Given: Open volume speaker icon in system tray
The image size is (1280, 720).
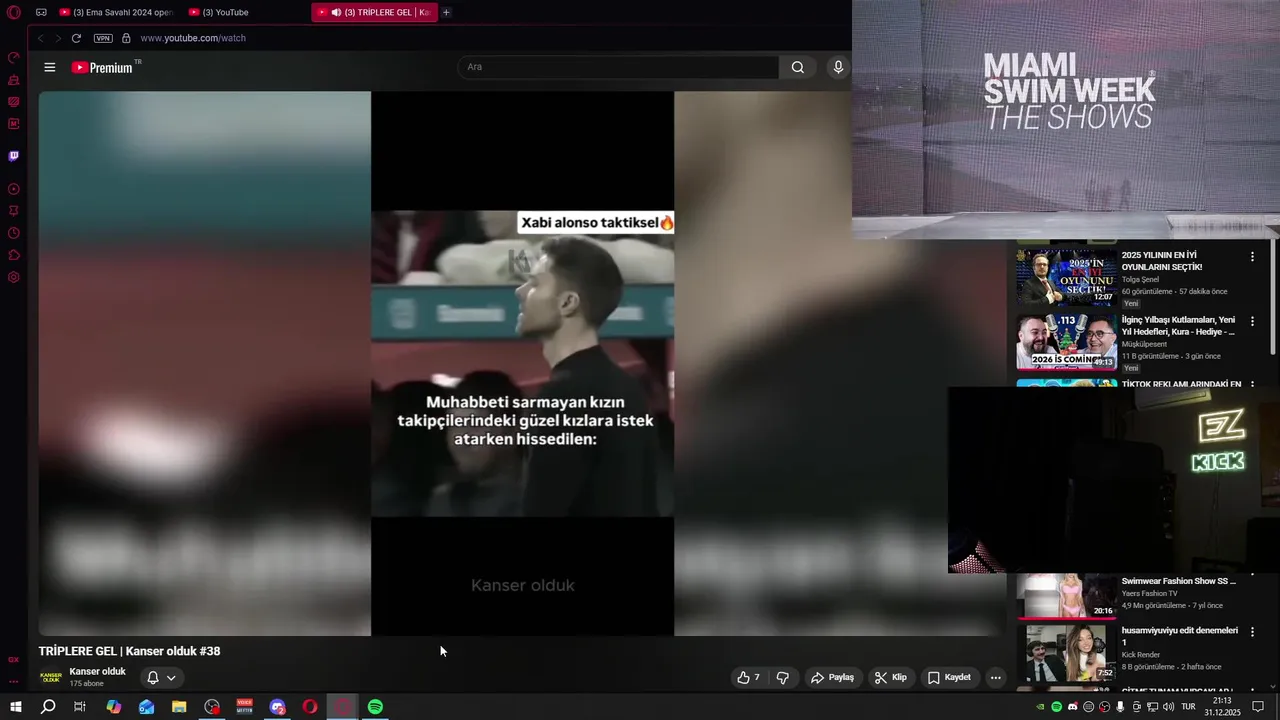Looking at the screenshot, I should 1168,707.
